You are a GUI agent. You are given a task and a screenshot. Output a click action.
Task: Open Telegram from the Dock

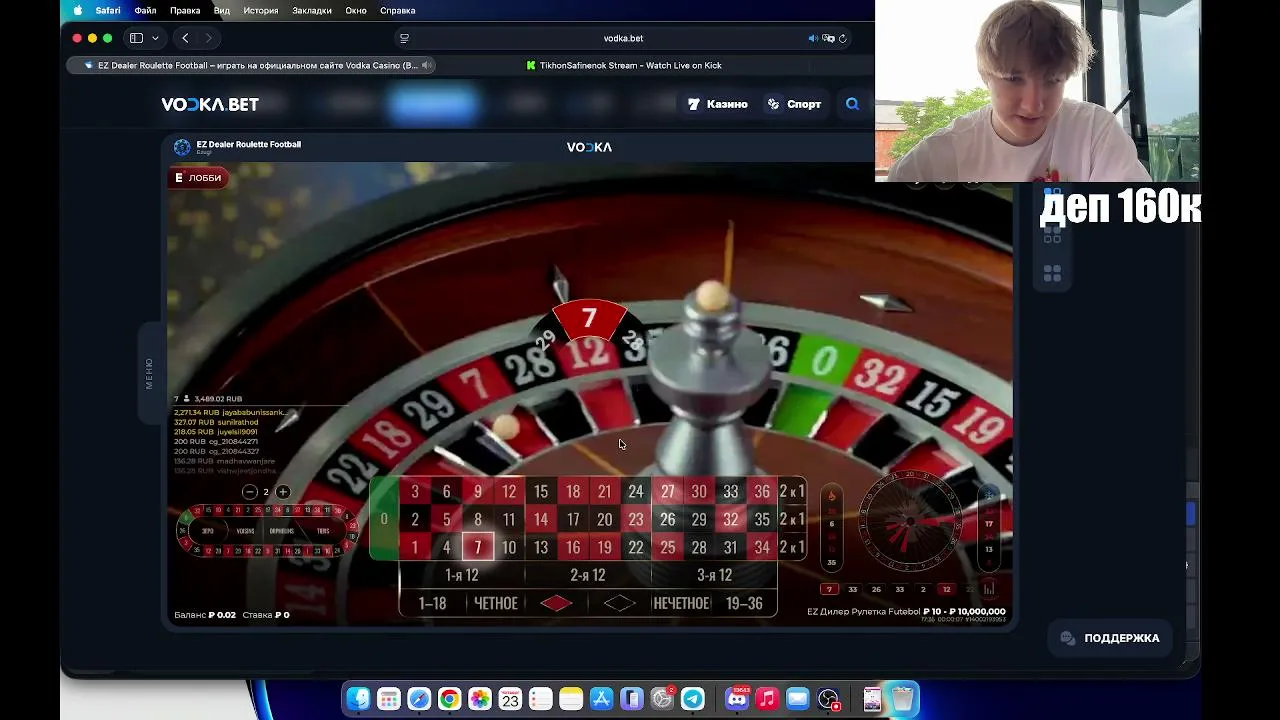tap(692, 699)
